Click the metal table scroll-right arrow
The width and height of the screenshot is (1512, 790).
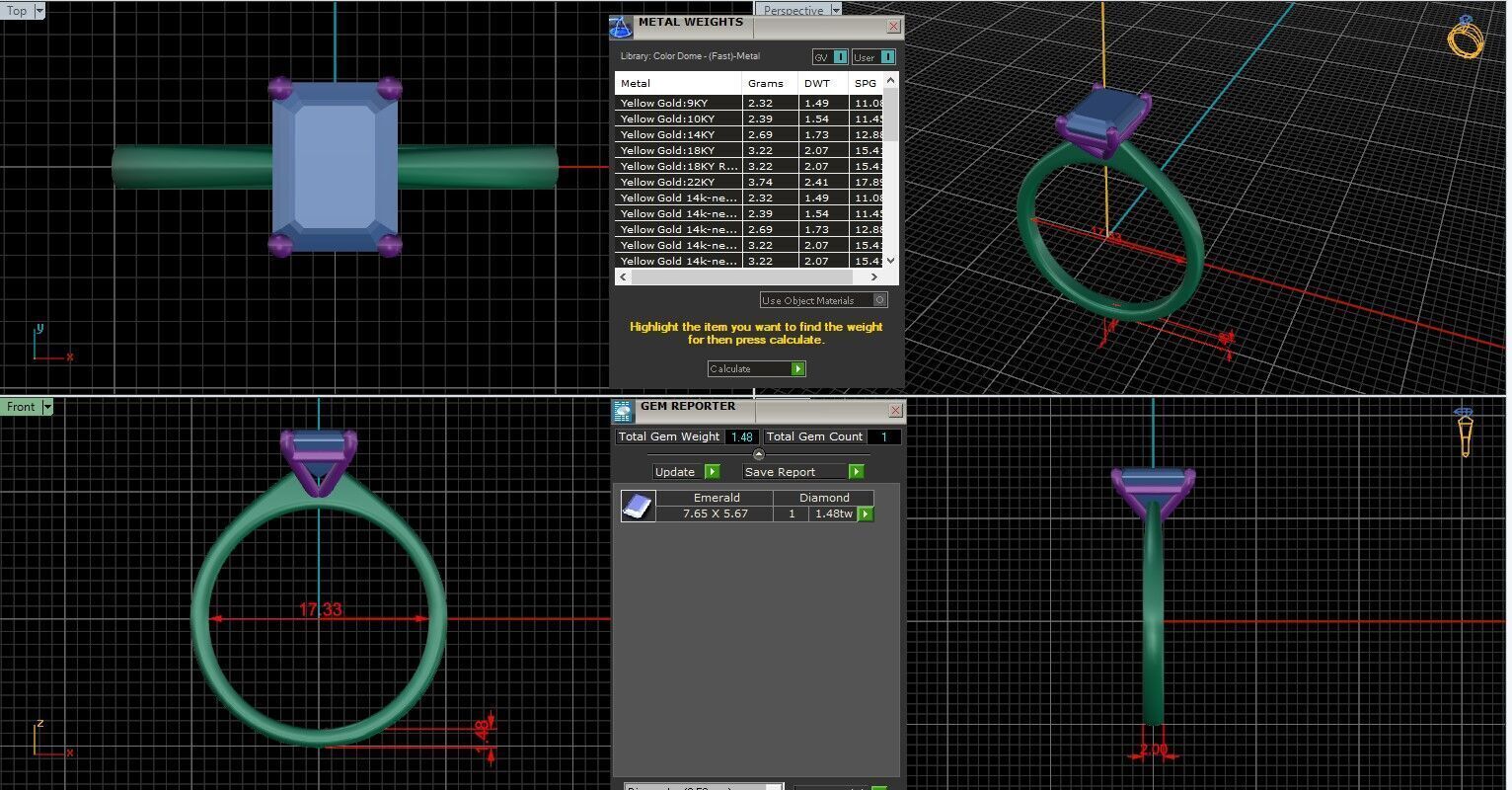[874, 277]
